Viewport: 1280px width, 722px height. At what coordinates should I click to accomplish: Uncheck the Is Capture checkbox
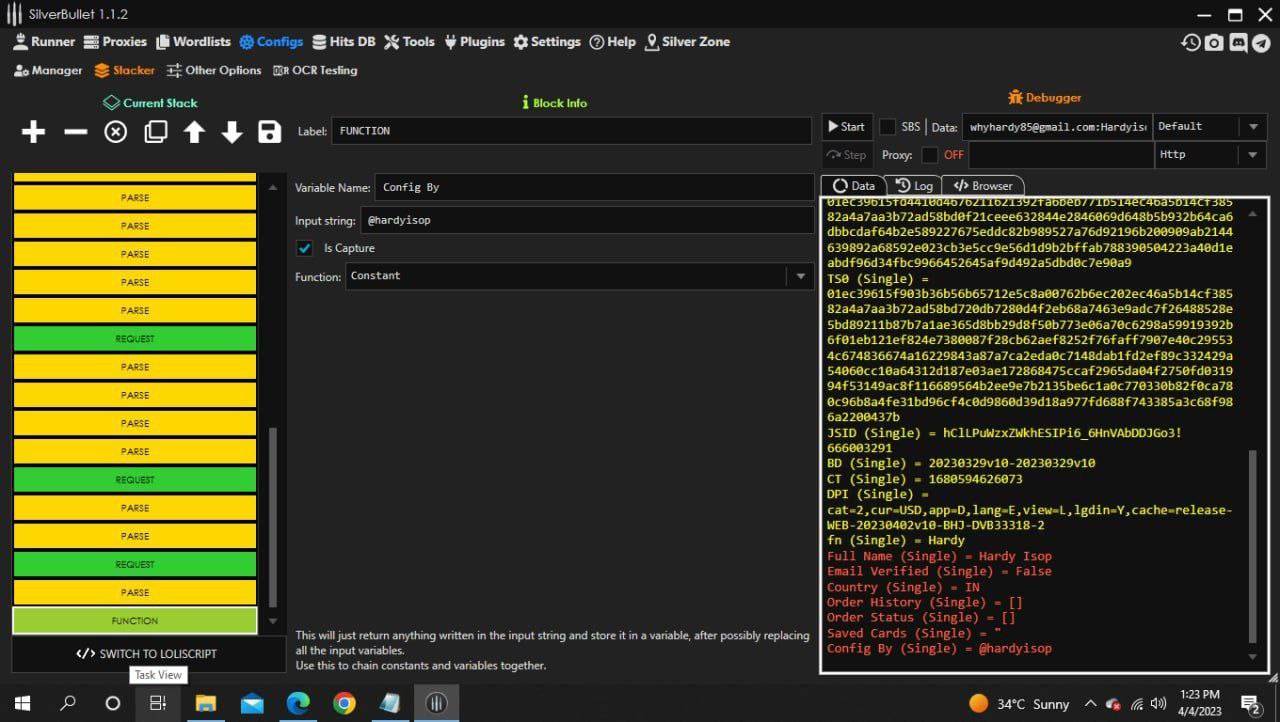[306, 248]
